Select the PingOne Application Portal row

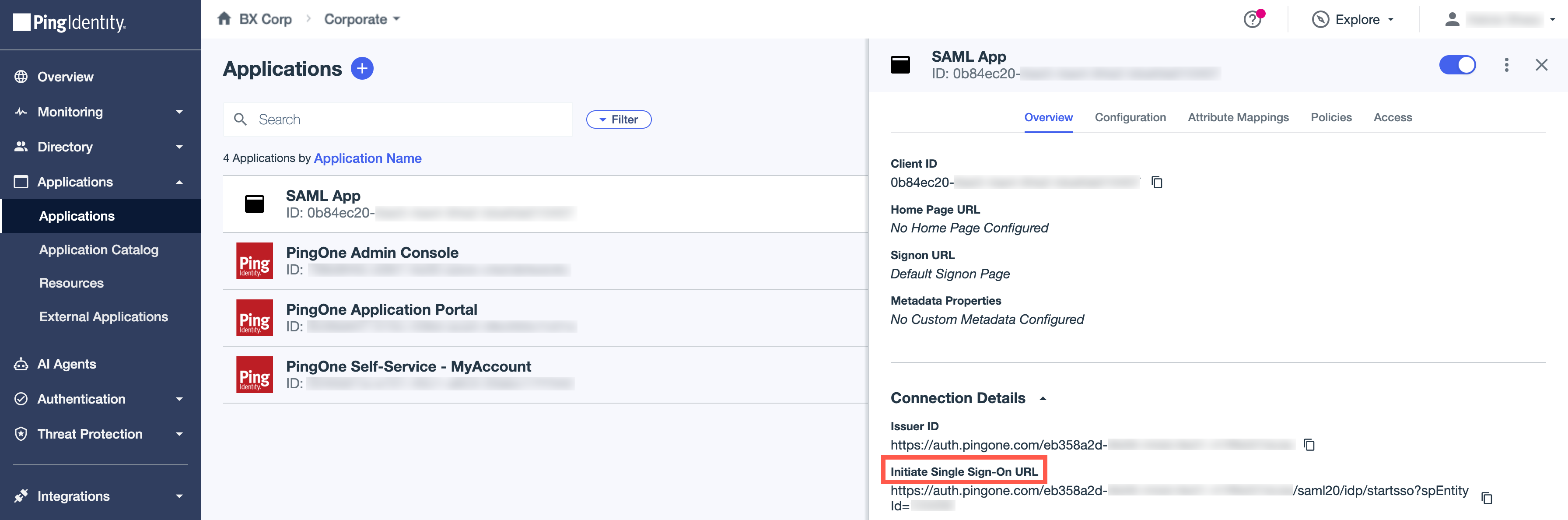click(x=545, y=318)
